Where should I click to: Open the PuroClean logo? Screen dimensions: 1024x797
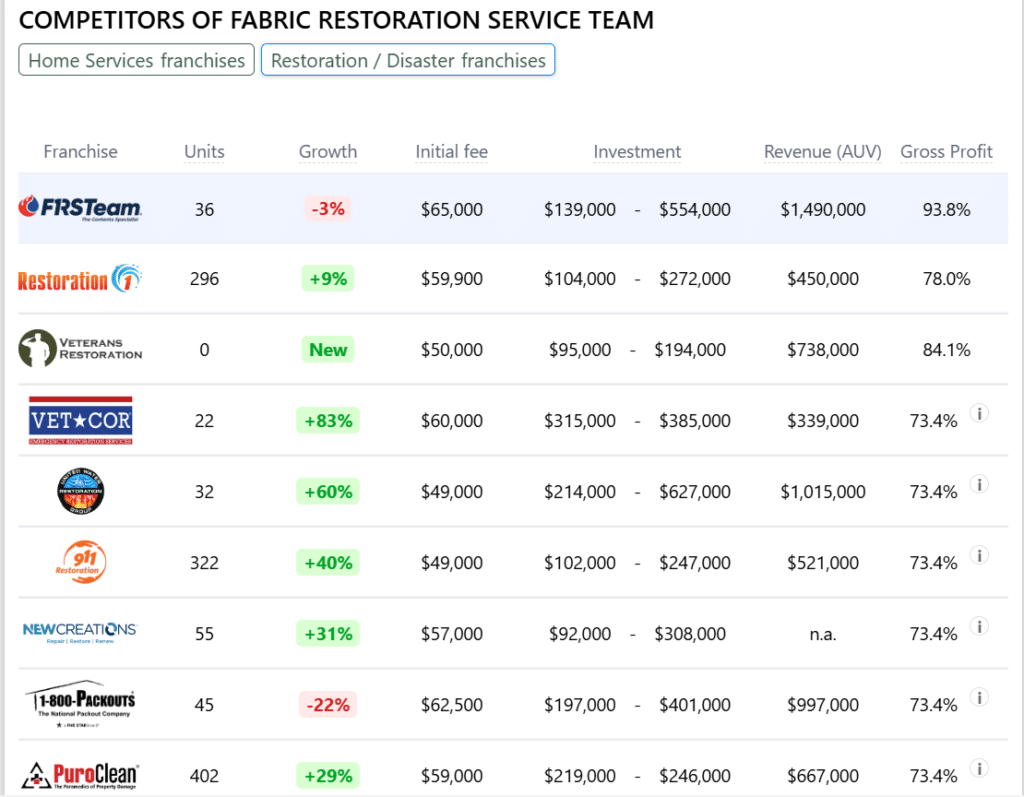click(80, 775)
